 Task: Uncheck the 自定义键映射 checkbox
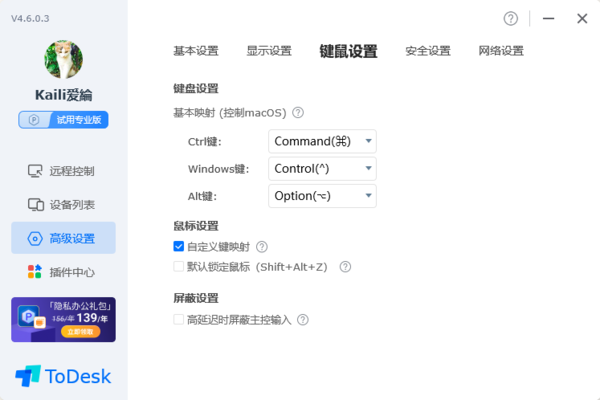pos(179,246)
